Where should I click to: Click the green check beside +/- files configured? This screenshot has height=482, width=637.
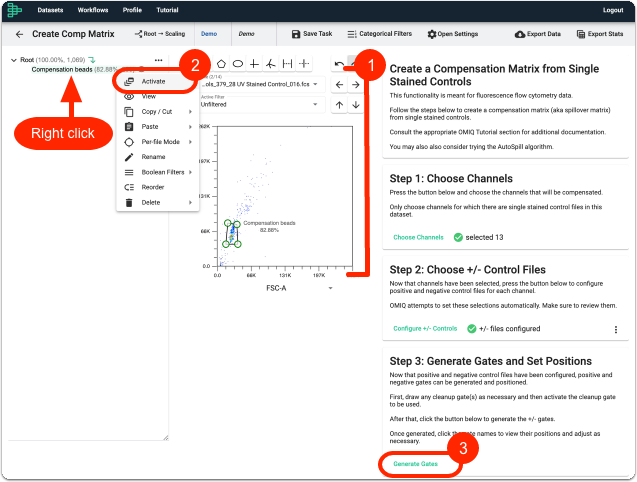click(x=471, y=329)
